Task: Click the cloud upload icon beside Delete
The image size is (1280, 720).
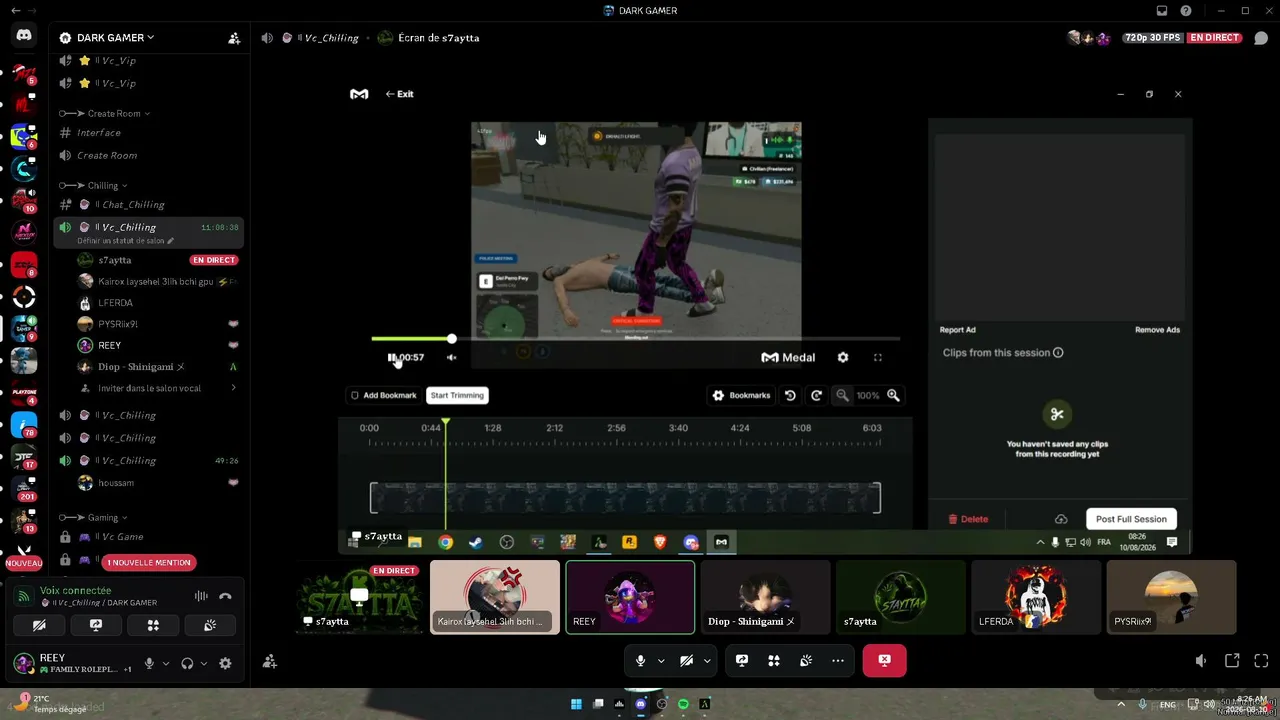Action: [1061, 519]
